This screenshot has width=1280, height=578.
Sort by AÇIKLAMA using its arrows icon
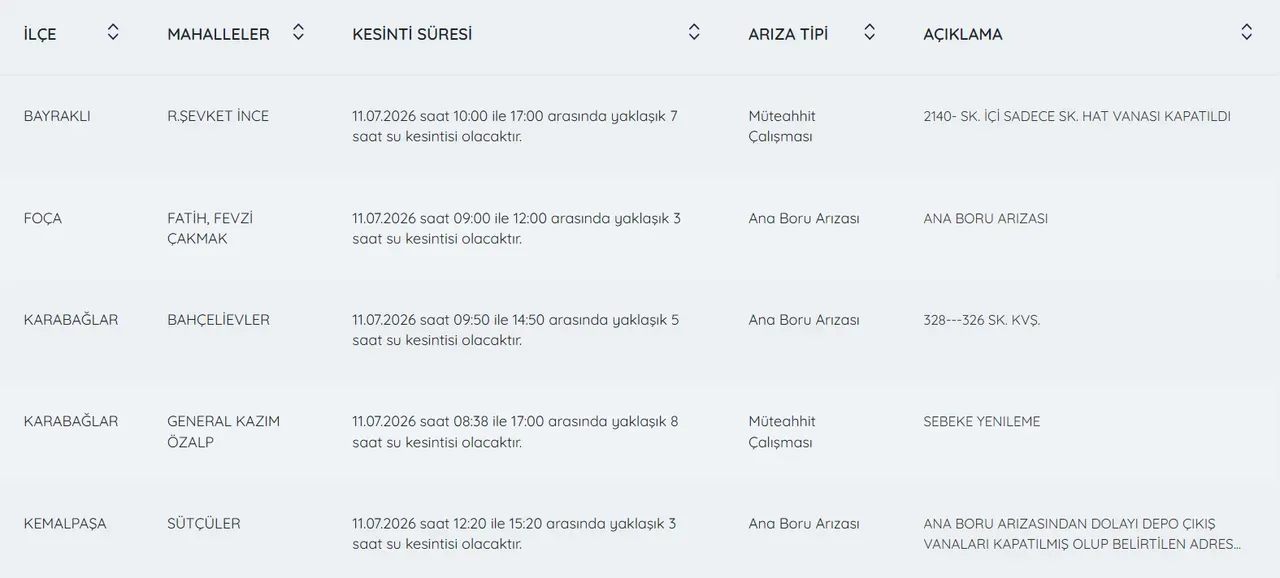point(1247,32)
